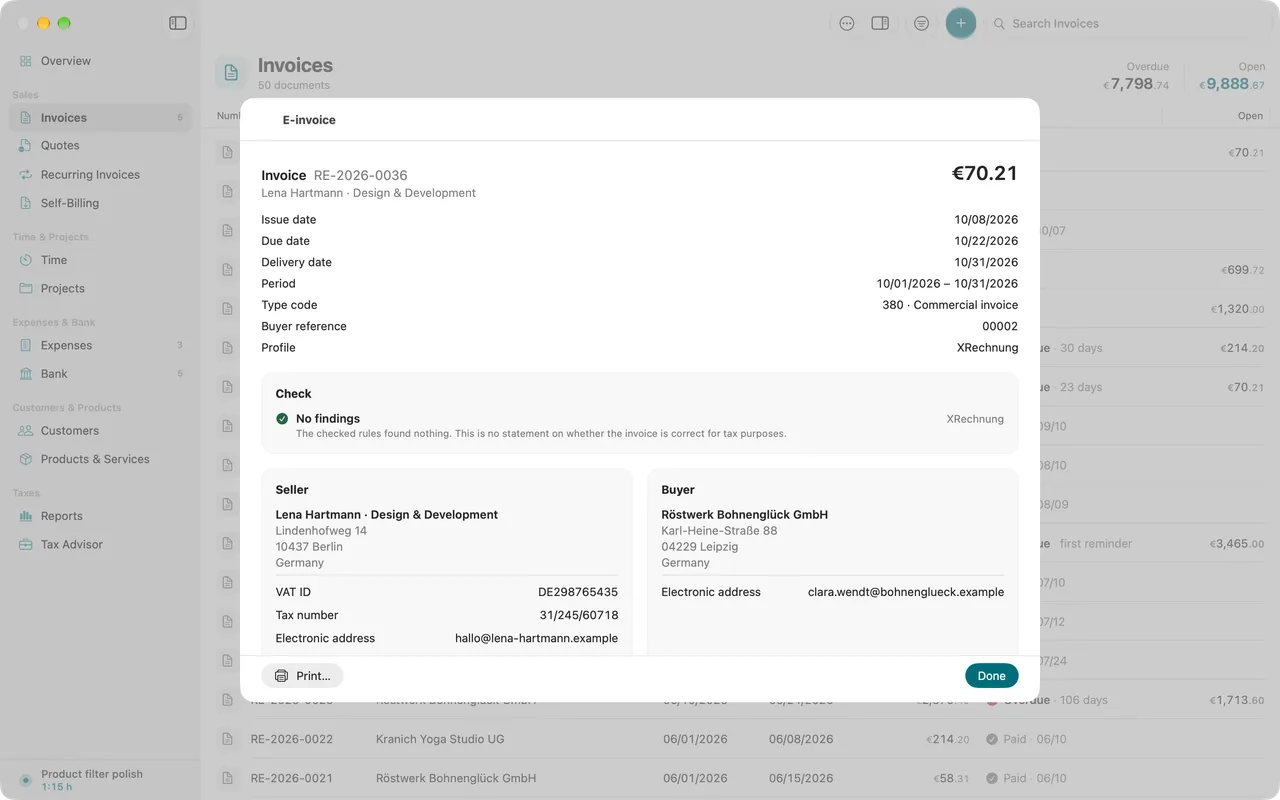Click the VAT ID value DE298765435

pyautogui.click(x=578, y=592)
